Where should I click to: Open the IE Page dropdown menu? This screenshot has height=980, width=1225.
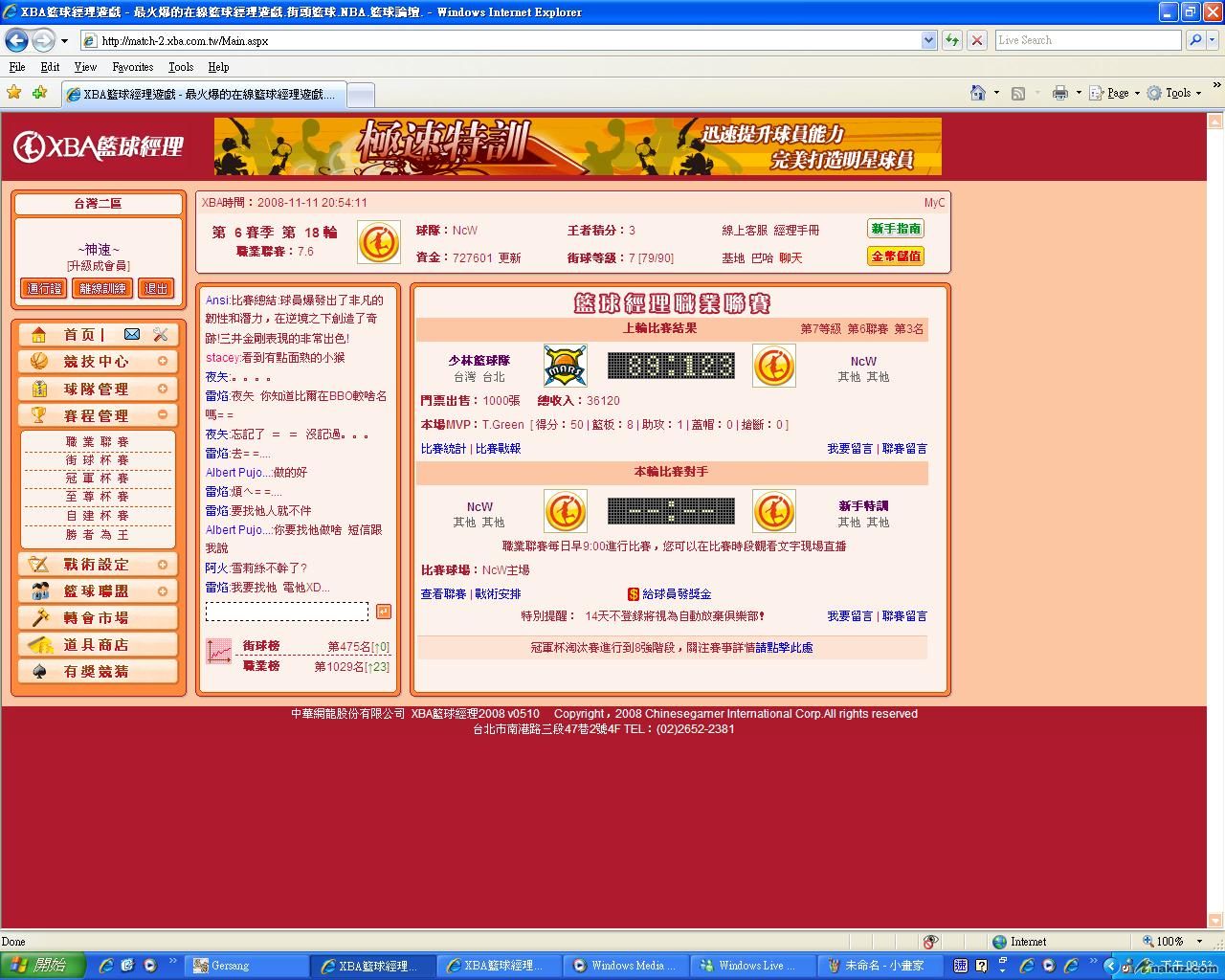pyautogui.click(x=1118, y=93)
